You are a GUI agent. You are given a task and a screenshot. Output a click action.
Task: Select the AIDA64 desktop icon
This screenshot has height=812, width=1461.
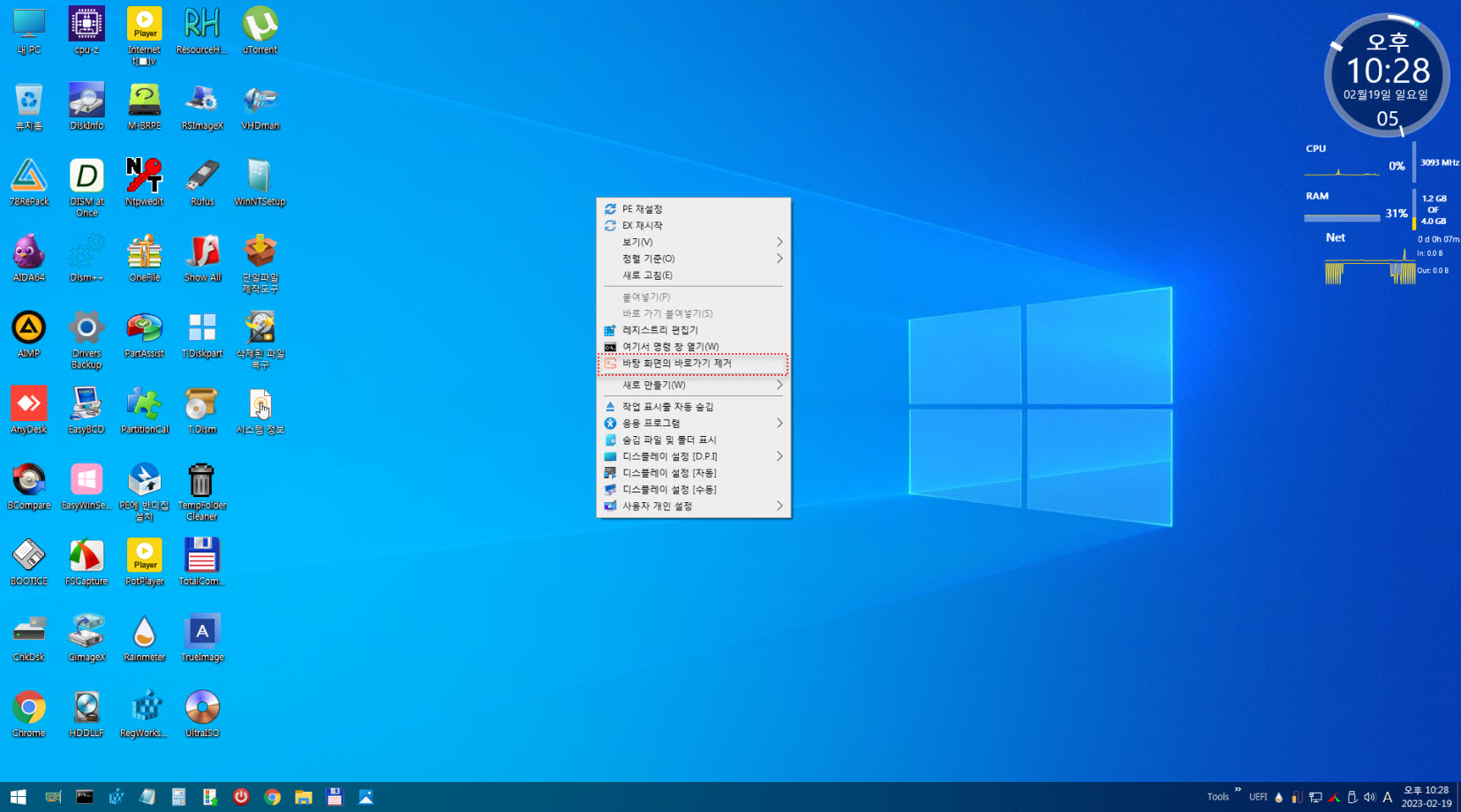[x=29, y=259]
